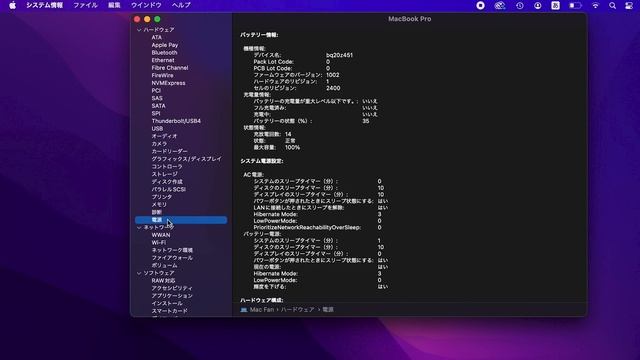
Task: Select カメラ in sidebar
Action: coord(159,144)
